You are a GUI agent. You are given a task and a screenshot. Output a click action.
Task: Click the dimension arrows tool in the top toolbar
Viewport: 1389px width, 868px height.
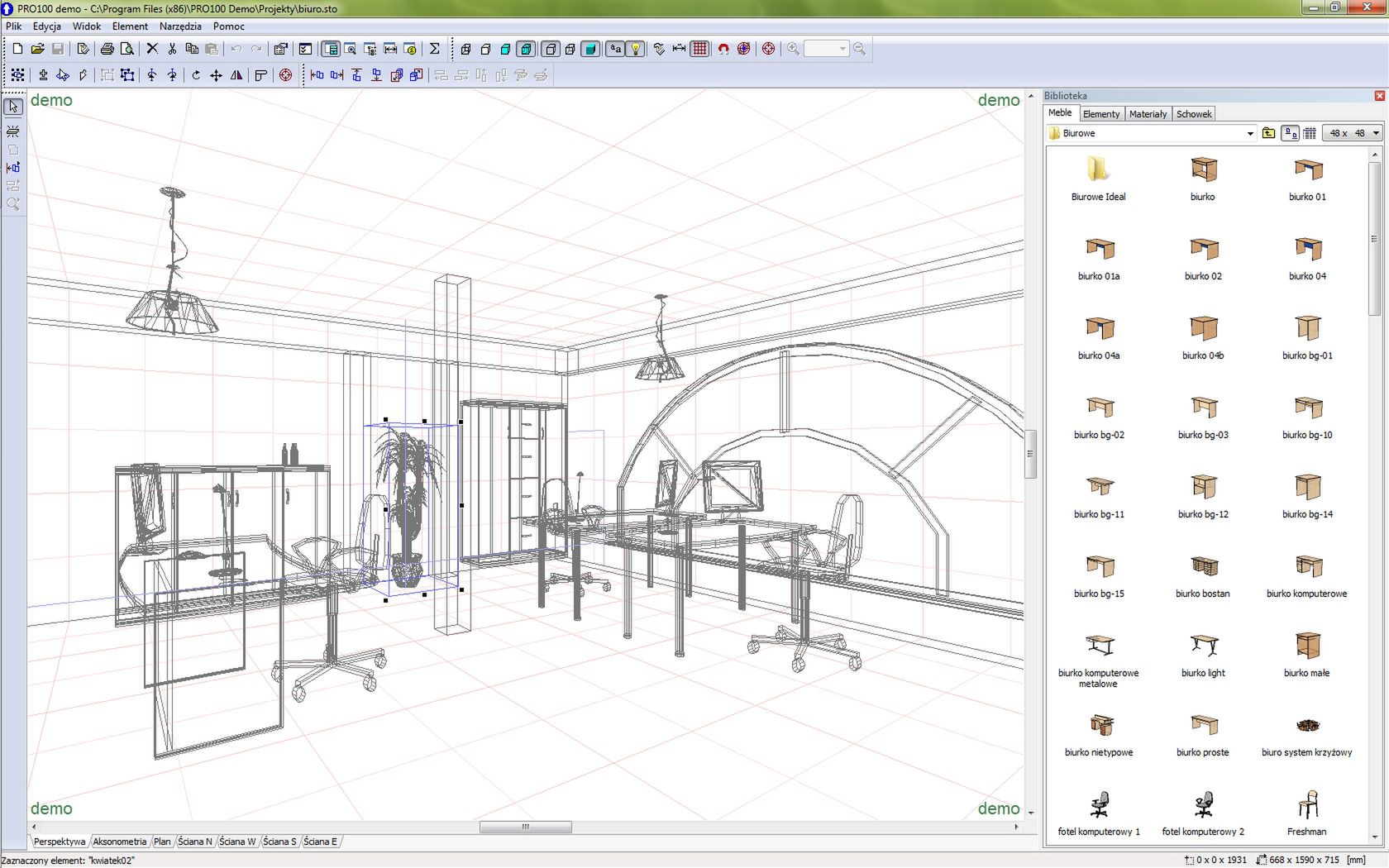coord(679,49)
